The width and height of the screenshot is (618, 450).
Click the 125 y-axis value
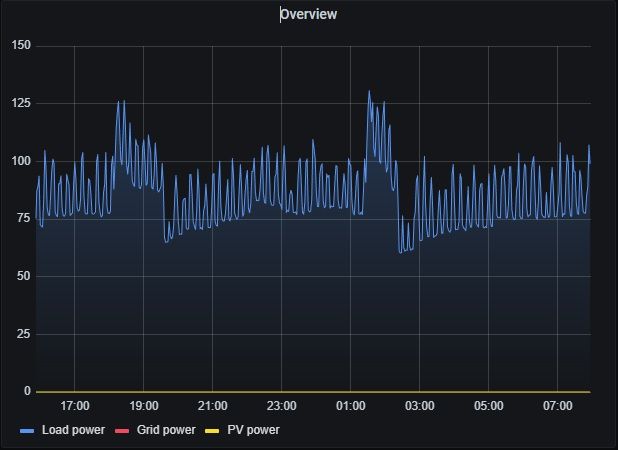[21, 103]
